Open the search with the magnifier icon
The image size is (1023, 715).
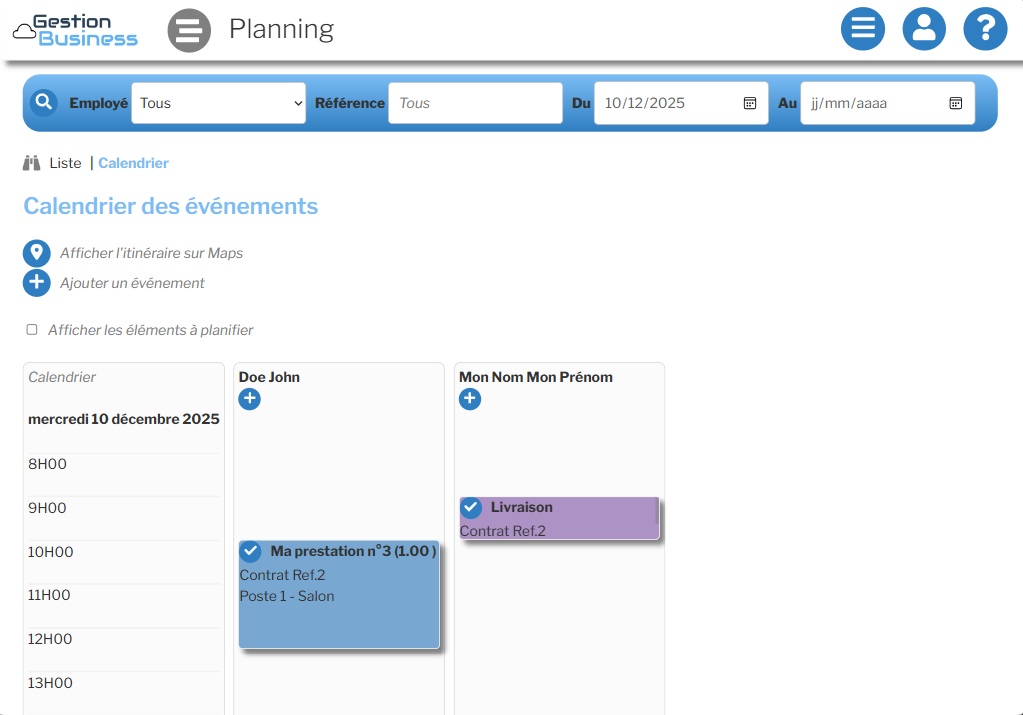pyautogui.click(x=41, y=103)
